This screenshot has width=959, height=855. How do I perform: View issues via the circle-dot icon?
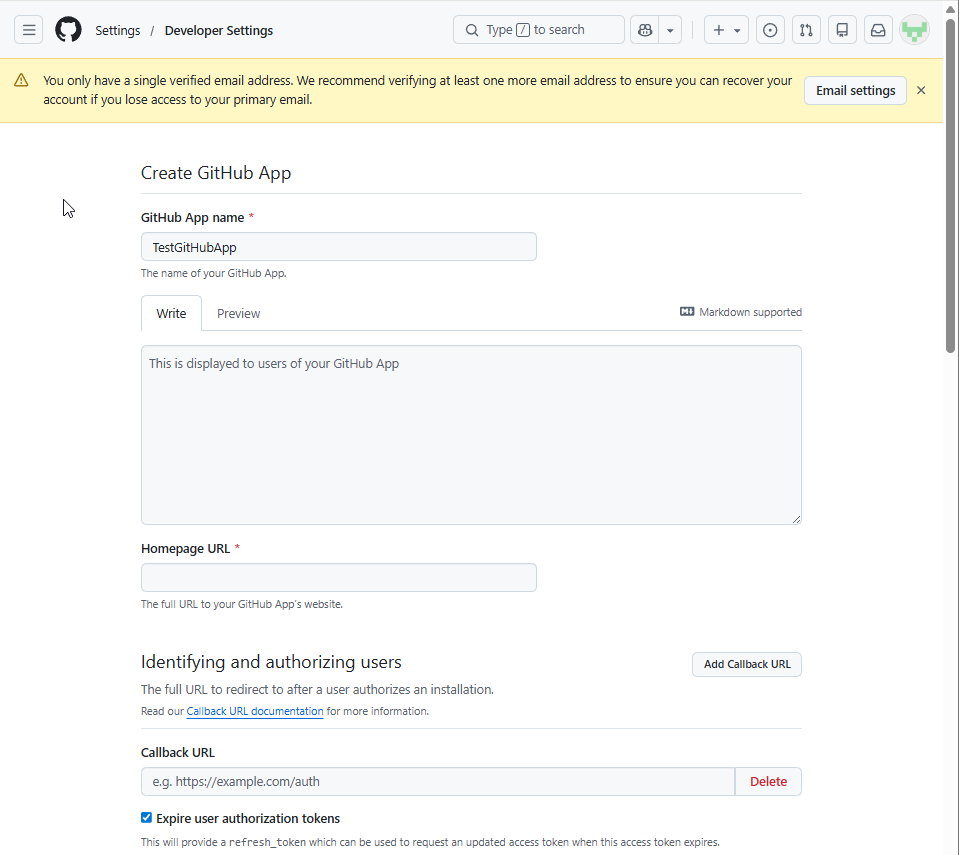(770, 30)
